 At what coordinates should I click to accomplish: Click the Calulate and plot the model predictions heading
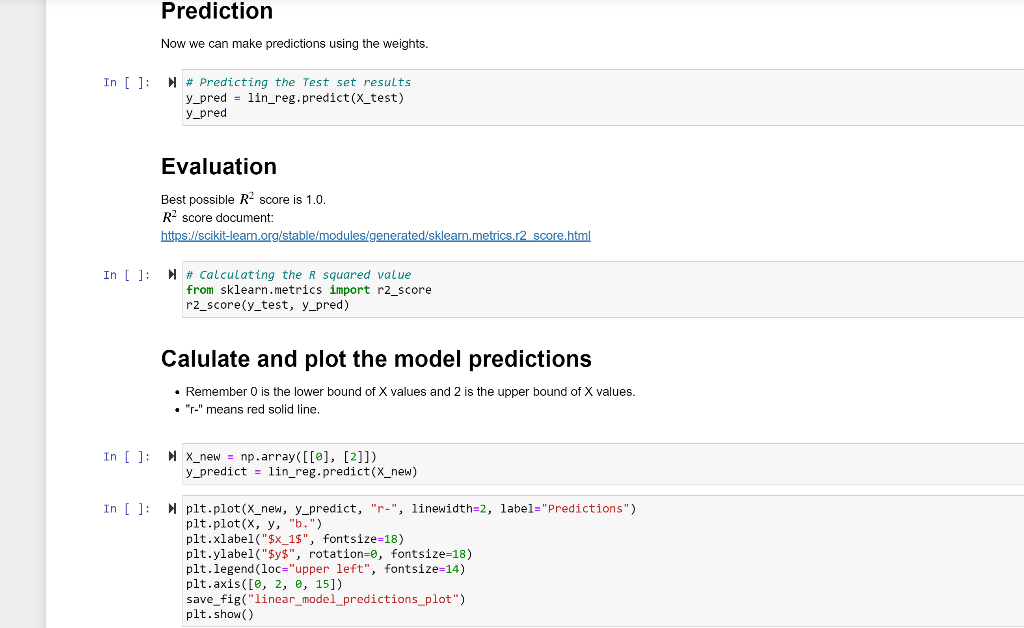[x=376, y=359]
